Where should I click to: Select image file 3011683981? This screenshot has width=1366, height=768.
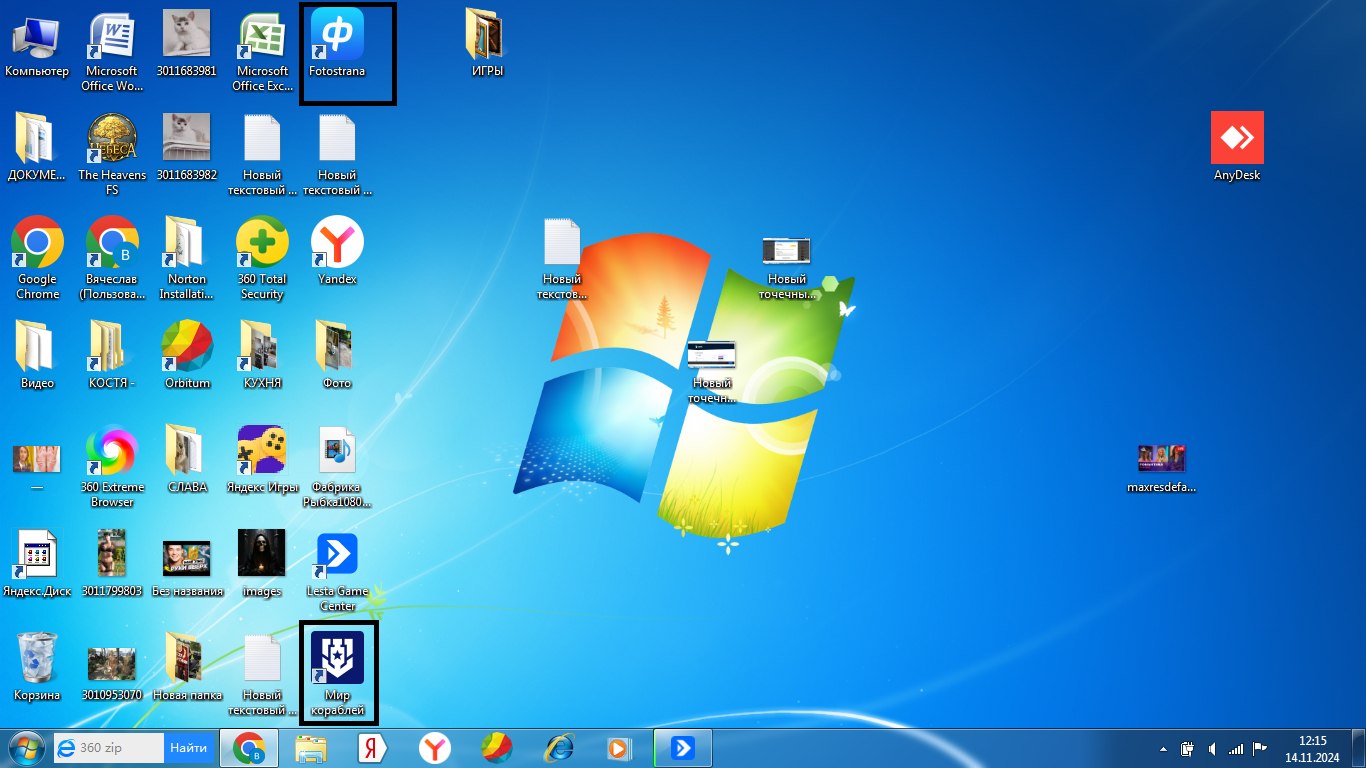[187, 44]
